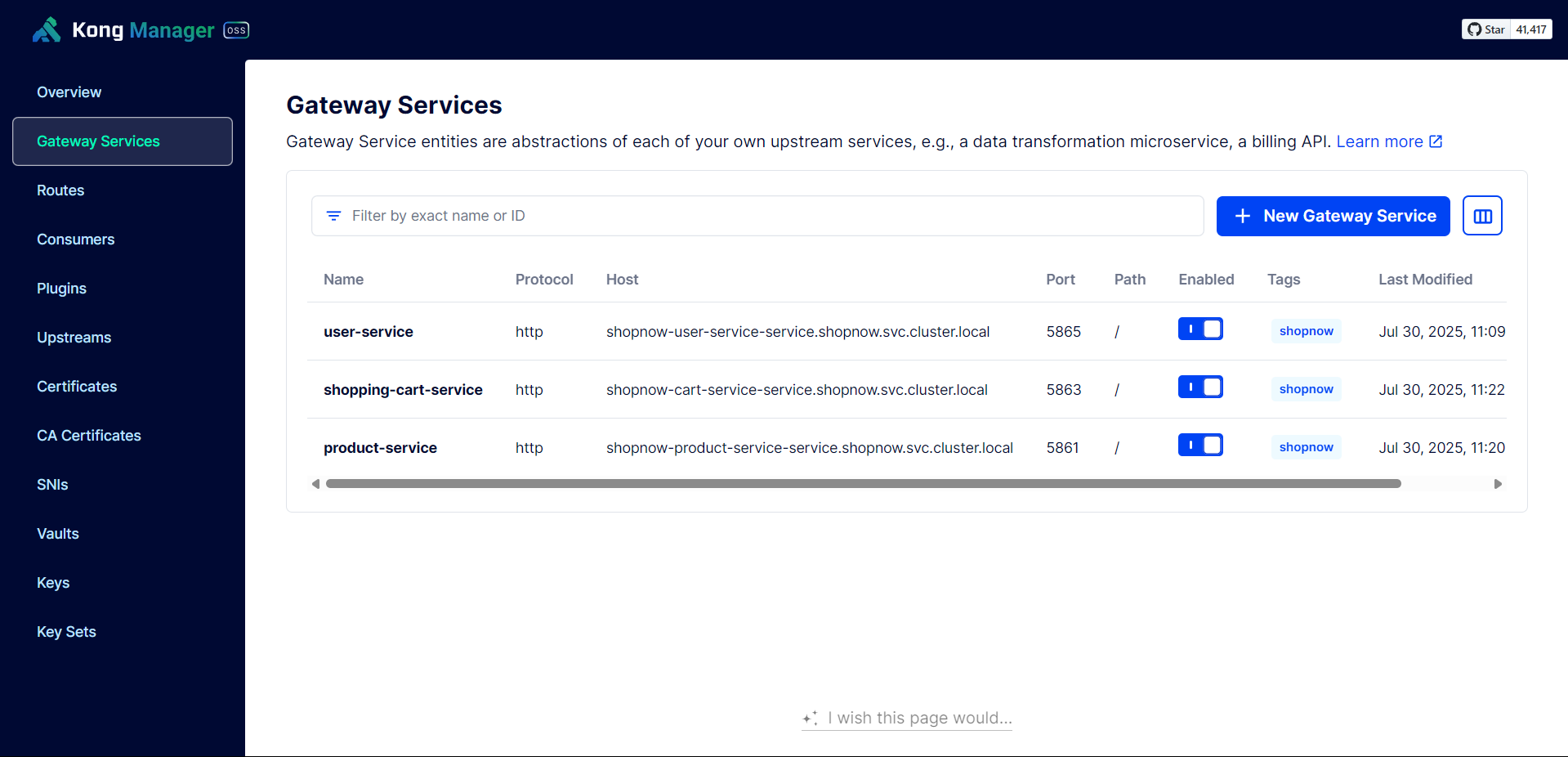Click the Kong Manager logo icon
1568x757 pixels.
click(x=47, y=30)
